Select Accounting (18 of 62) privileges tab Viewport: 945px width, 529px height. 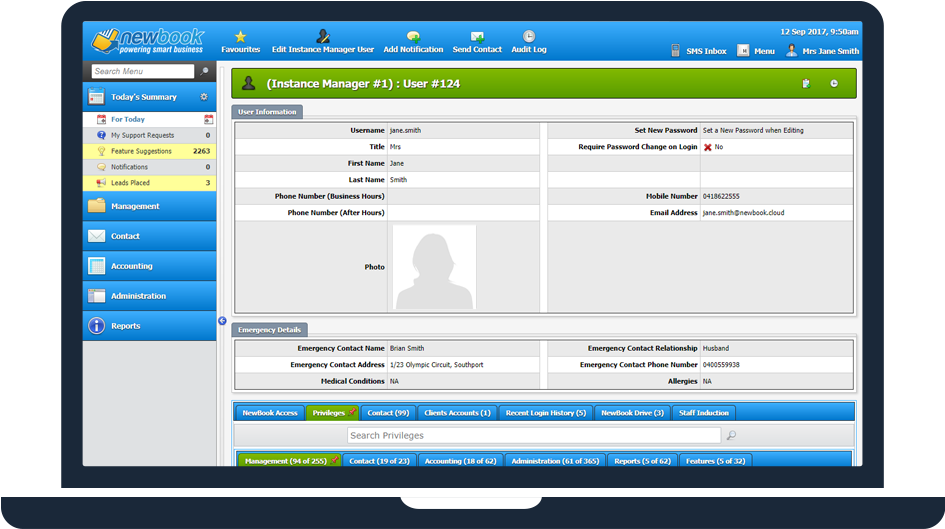pos(460,460)
